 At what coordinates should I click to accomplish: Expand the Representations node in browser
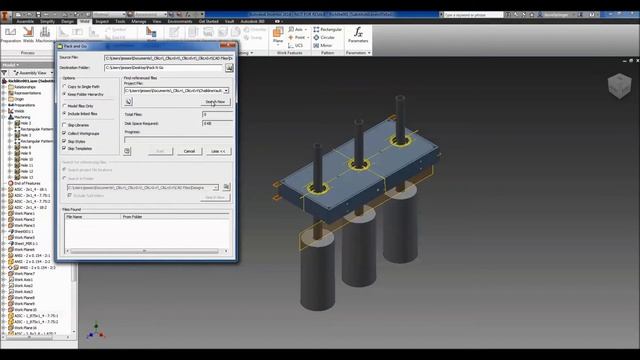4,93
